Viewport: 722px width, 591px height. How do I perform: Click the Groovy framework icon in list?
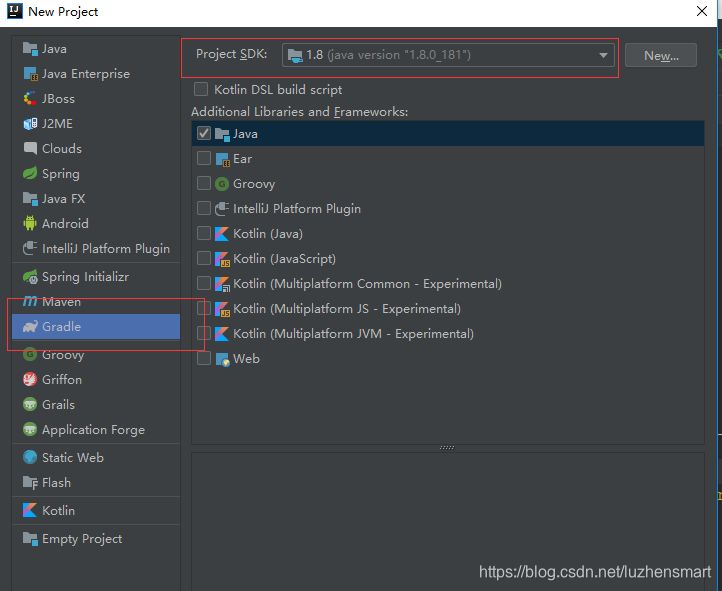point(222,184)
